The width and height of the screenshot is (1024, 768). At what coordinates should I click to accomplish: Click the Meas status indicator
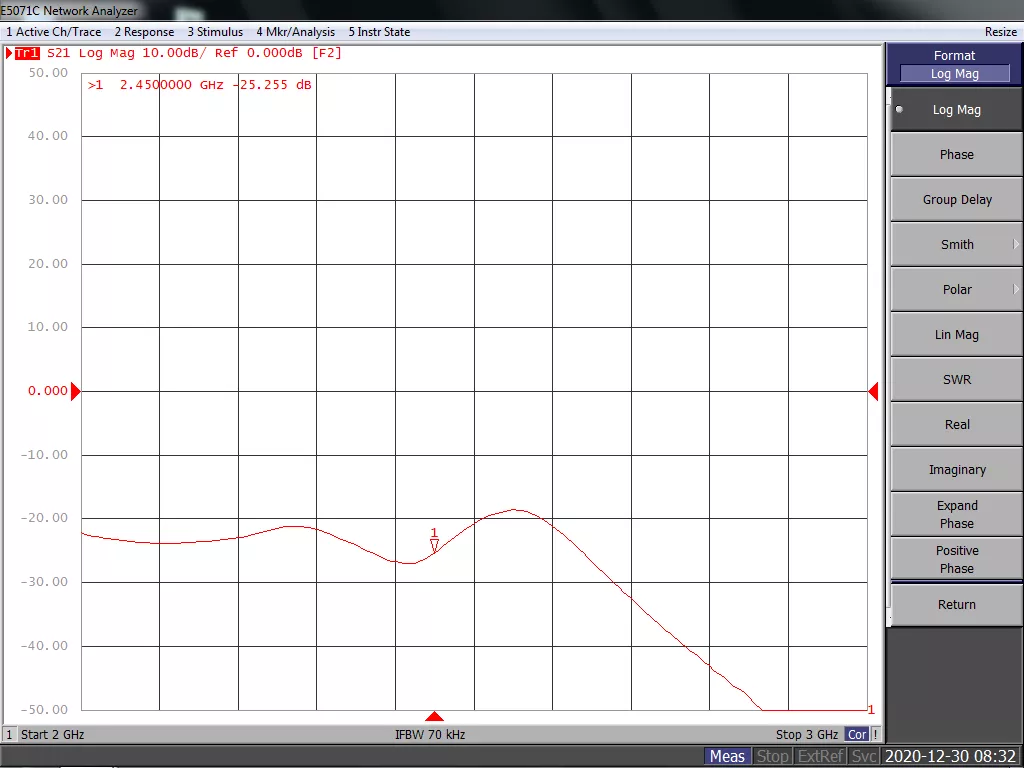click(727, 756)
